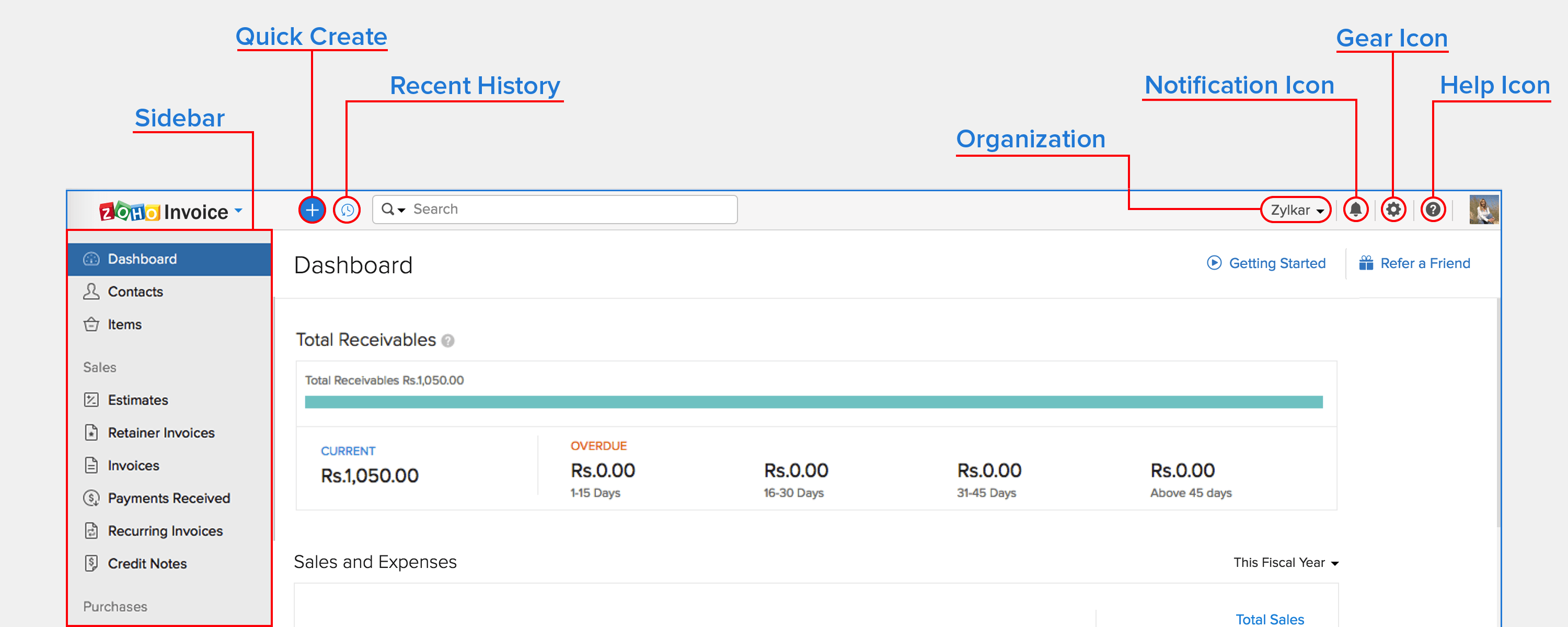Click the Refer a Friend link
The width and height of the screenshot is (1568, 627).
tap(1425, 263)
